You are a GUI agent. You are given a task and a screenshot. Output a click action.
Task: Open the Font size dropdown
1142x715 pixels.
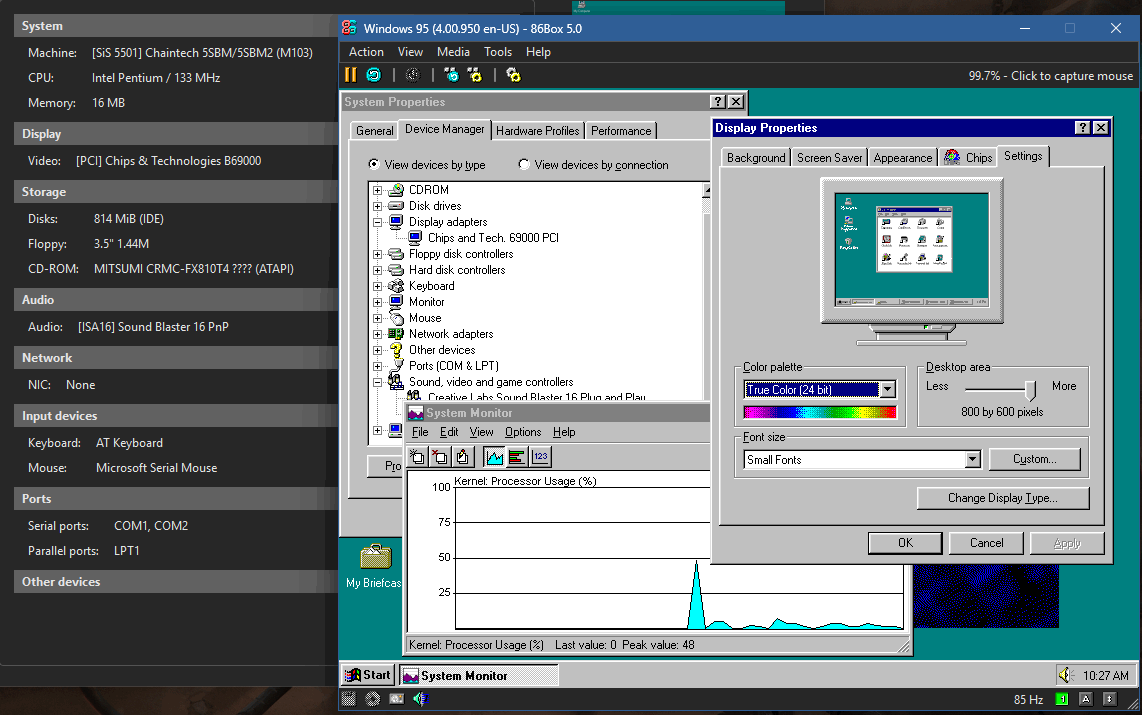[x=971, y=459]
